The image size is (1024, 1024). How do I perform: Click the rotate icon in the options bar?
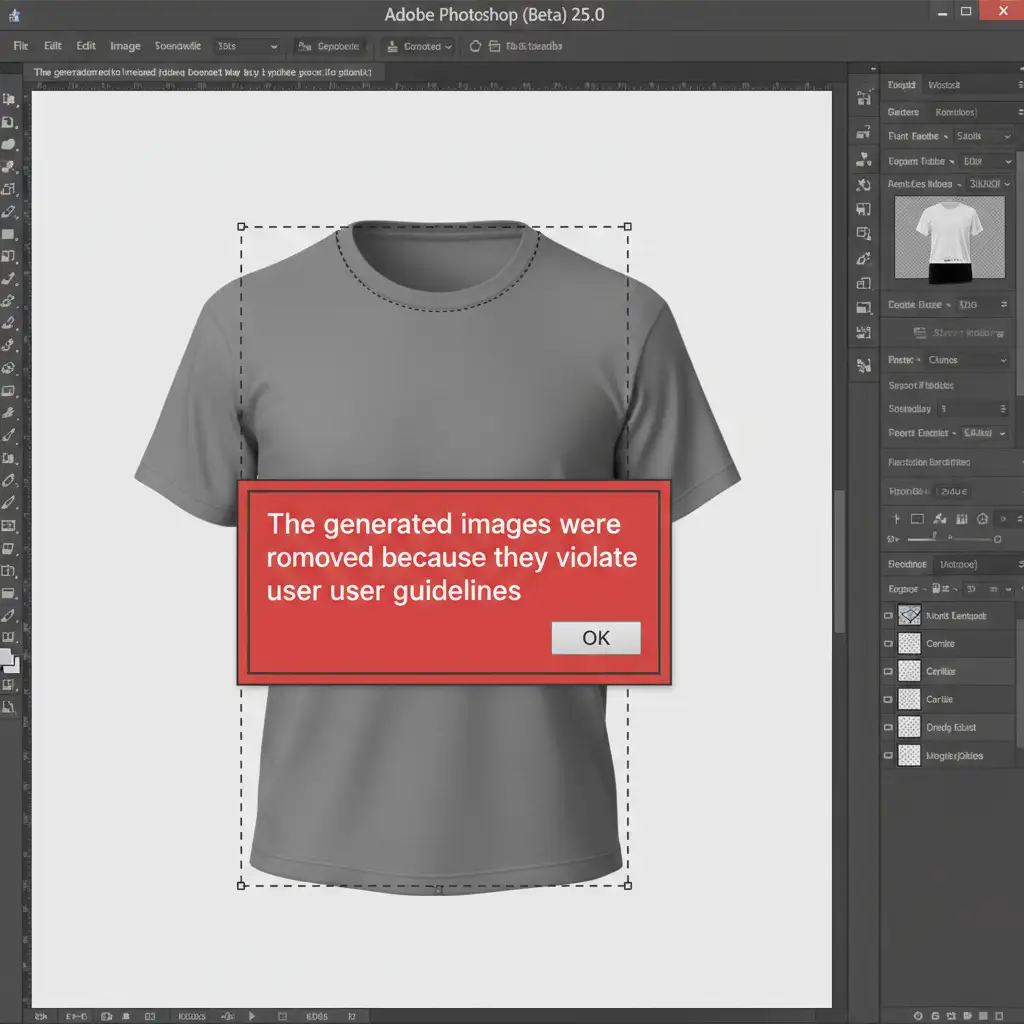475,46
